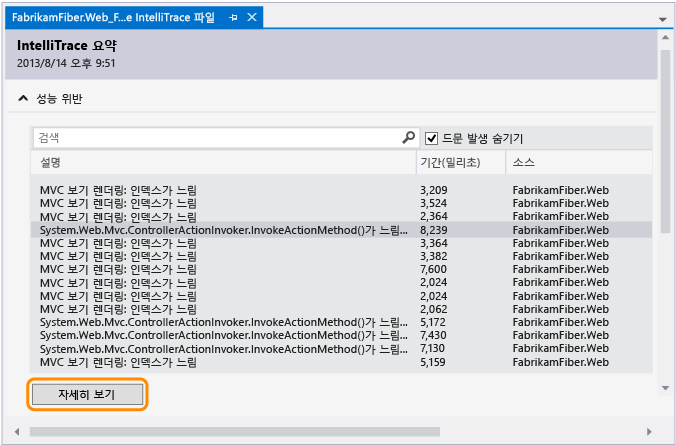Click the 2013/8/14 오후 9:51 timestamp

click(66, 63)
